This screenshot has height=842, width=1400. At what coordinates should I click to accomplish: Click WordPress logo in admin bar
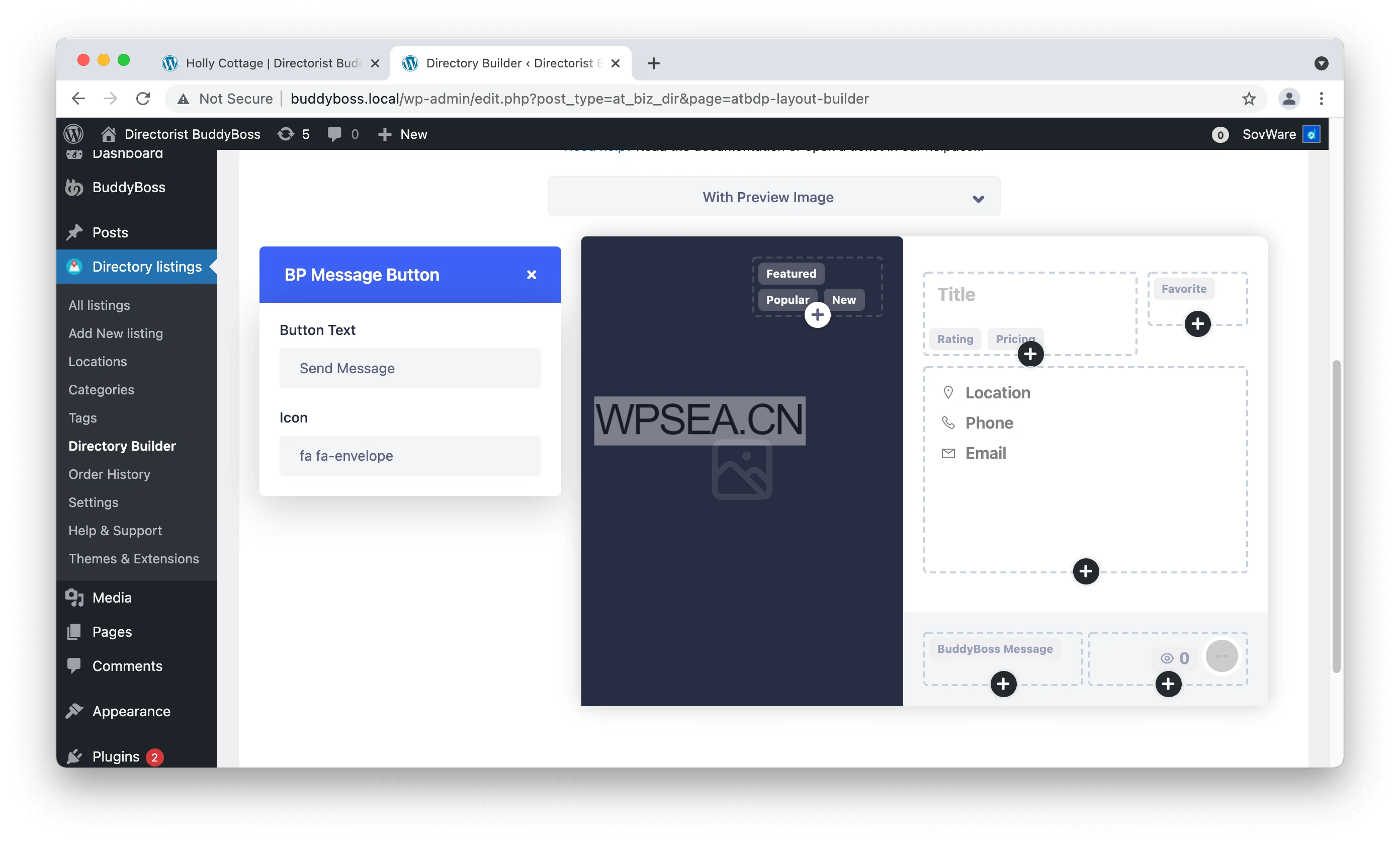[74, 134]
